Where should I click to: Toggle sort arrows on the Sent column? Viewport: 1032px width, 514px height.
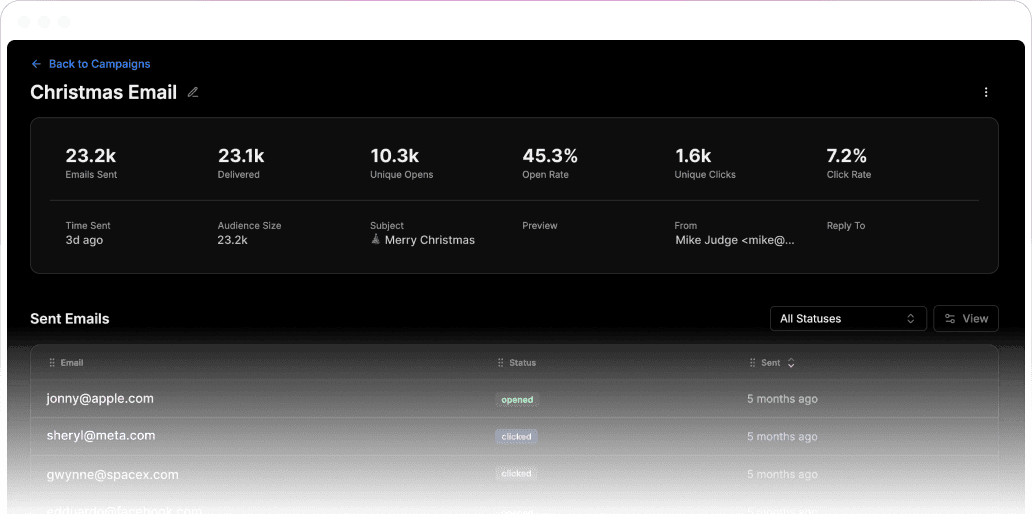point(791,363)
